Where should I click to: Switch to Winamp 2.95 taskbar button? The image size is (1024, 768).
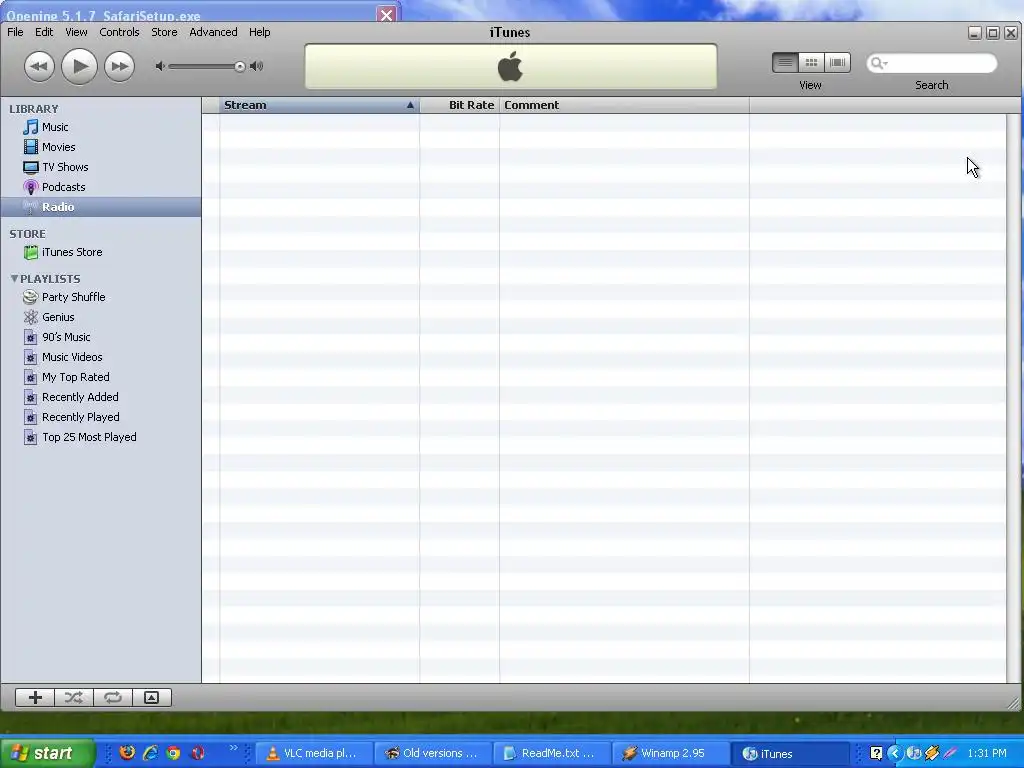point(670,754)
